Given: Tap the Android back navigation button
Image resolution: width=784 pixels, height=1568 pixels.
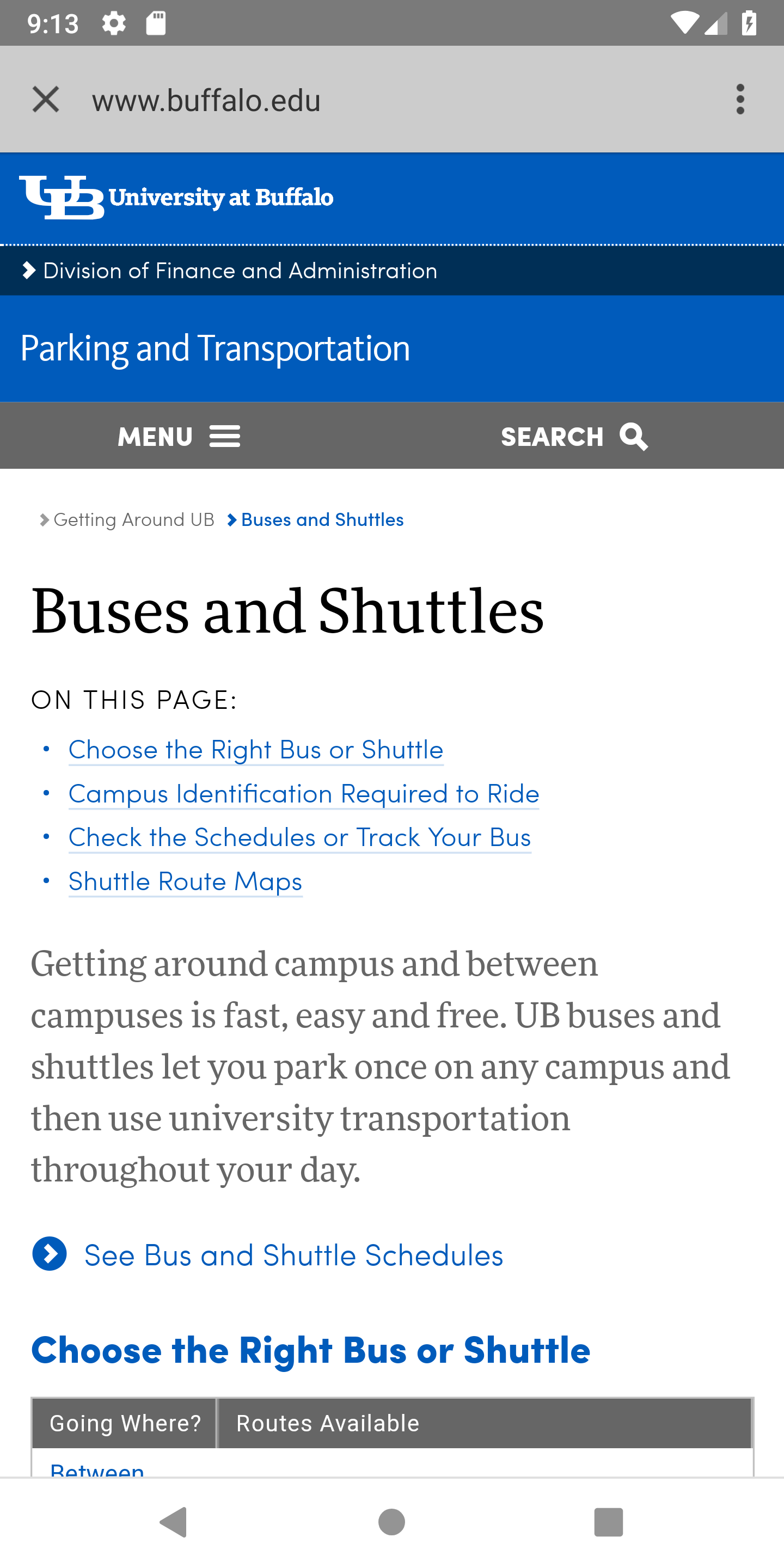Looking at the screenshot, I should coord(174,1522).
